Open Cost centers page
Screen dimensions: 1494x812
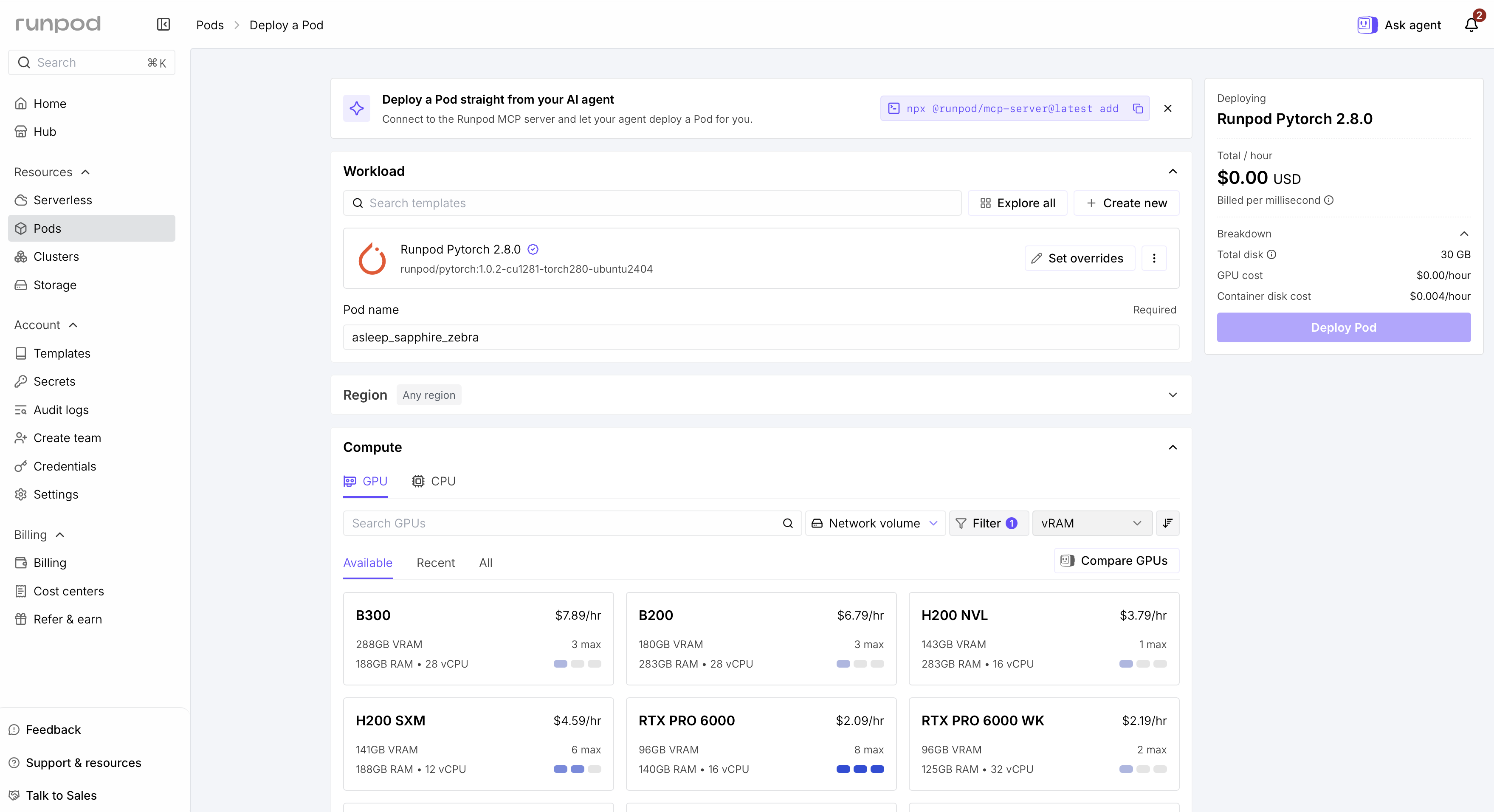92,591
